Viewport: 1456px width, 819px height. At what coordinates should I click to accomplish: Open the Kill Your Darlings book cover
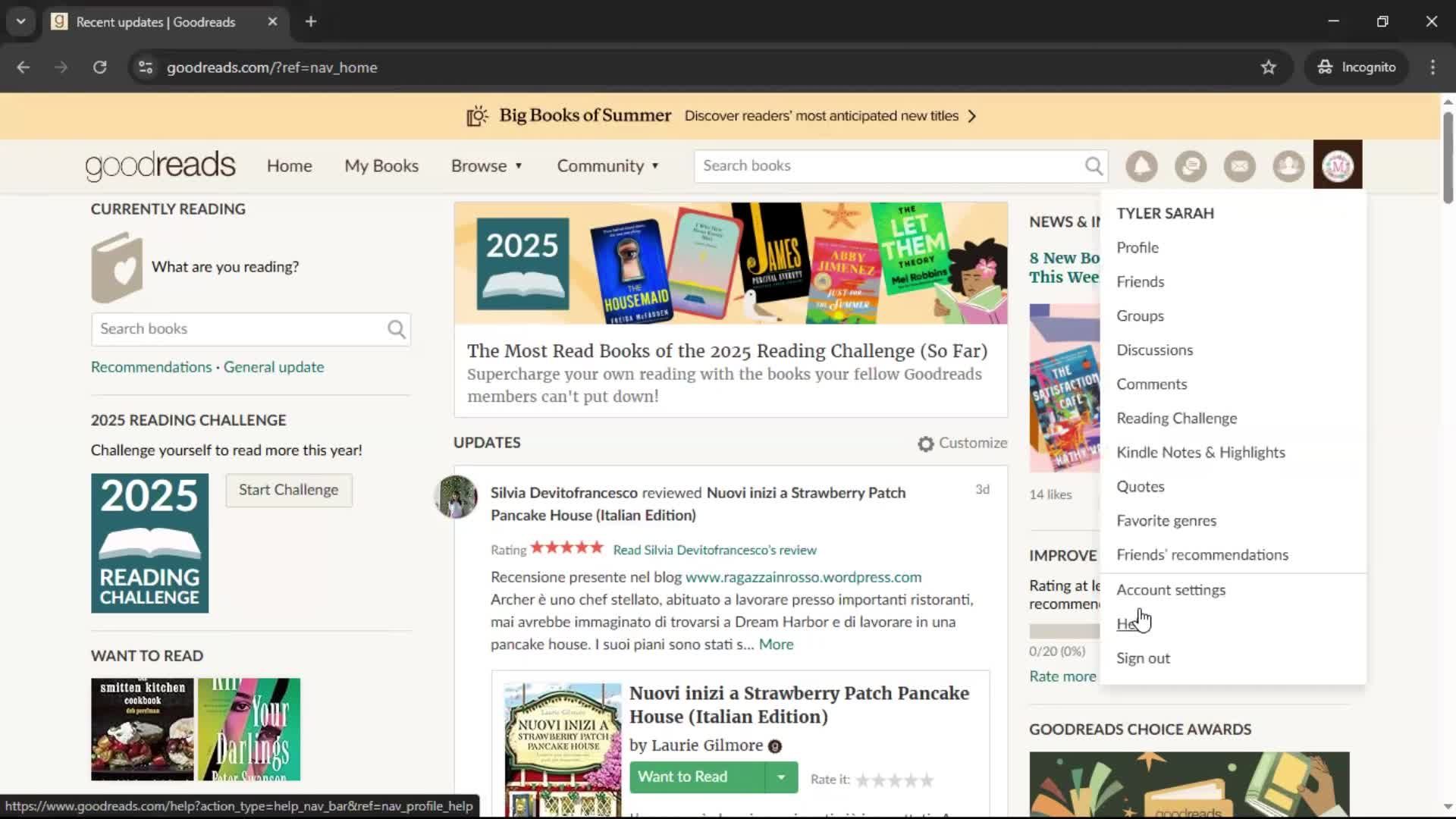click(249, 730)
